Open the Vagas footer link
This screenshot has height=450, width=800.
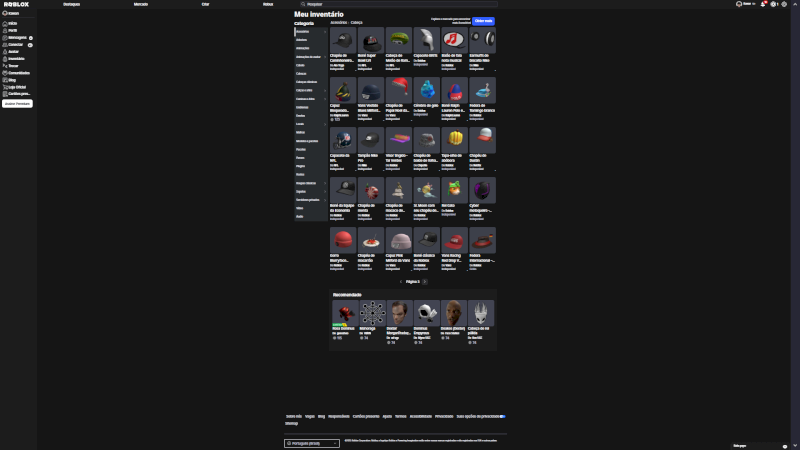[x=310, y=416]
